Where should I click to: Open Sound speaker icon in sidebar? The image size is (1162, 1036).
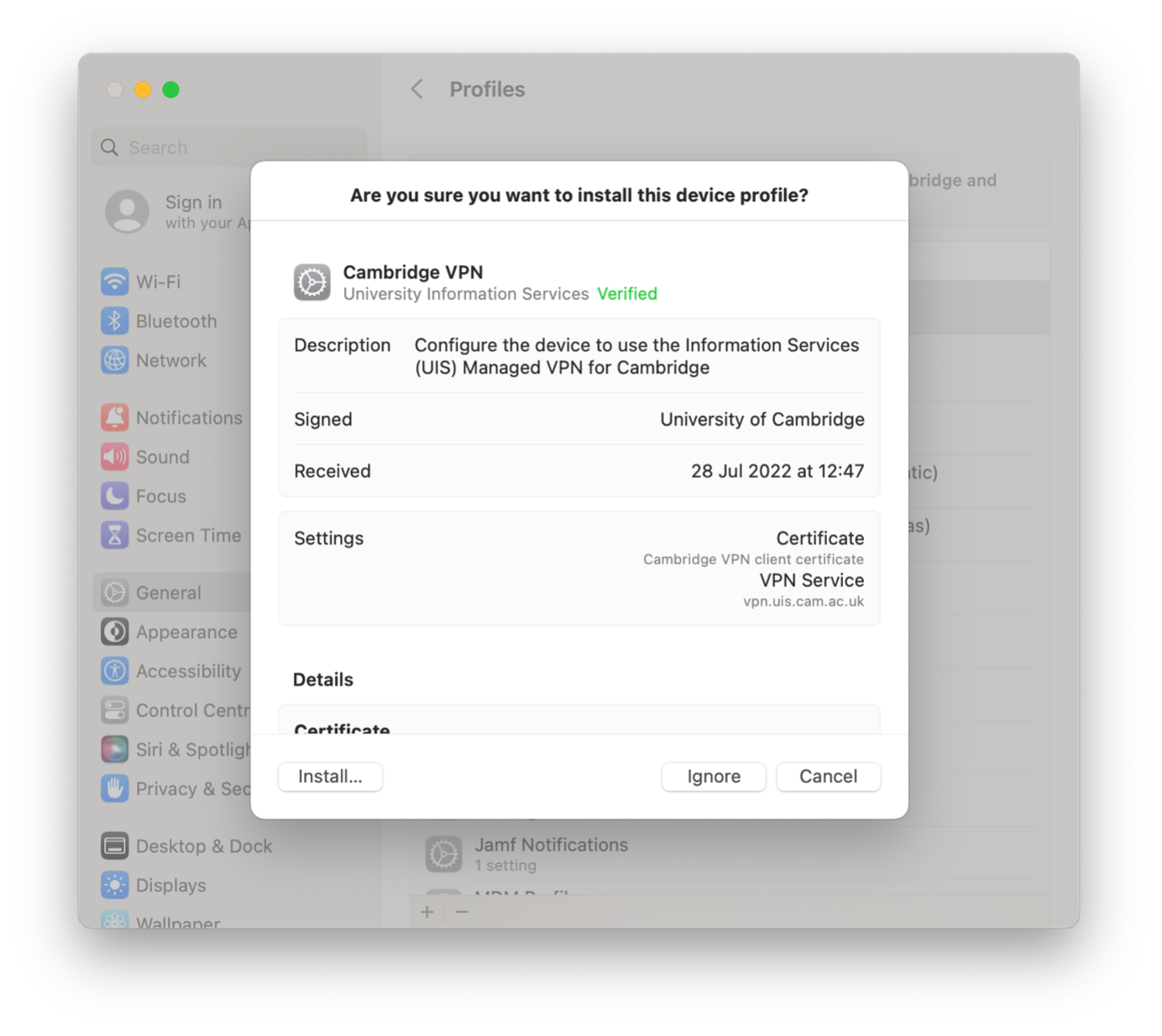coord(115,457)
